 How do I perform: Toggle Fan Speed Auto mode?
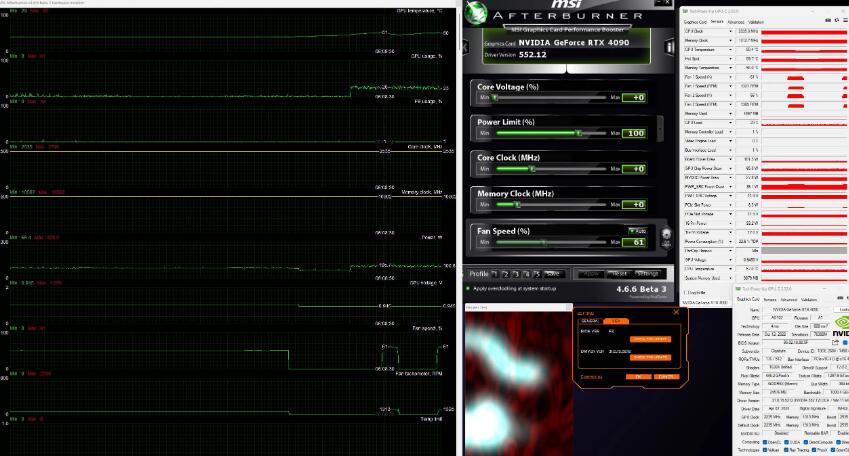pyautogui.click(x=637, y=229)
